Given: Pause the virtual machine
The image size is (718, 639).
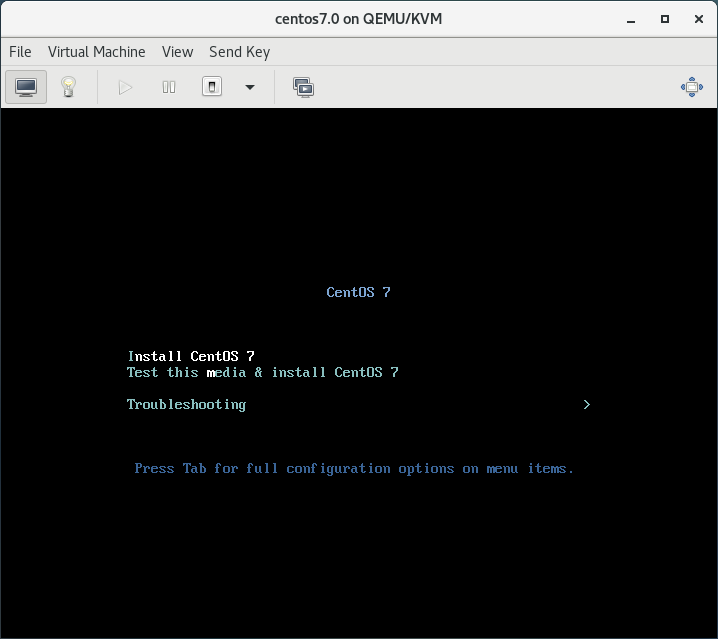Looking at the screenshot, I should point(169,87).
